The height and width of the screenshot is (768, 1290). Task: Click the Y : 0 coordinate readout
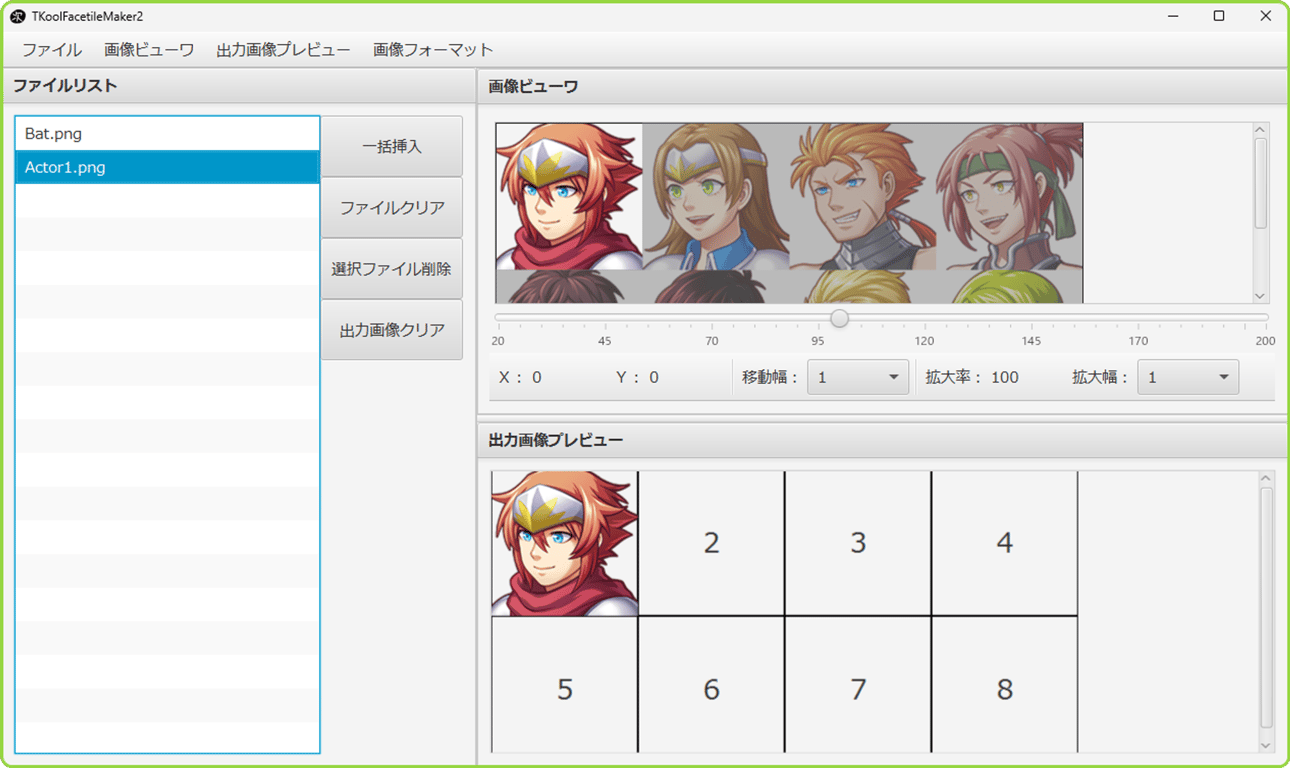tap(637, 377)
